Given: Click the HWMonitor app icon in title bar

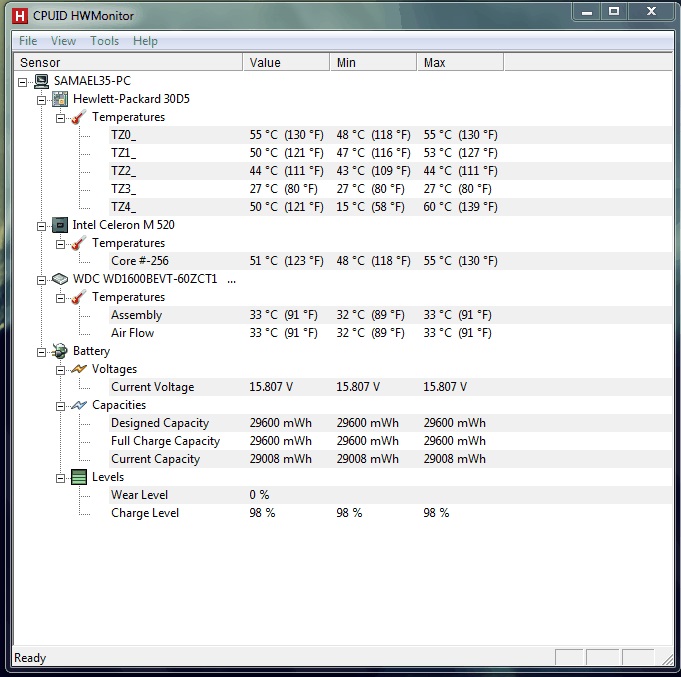Looking at the screenshot, I should [x=19, y=16].
